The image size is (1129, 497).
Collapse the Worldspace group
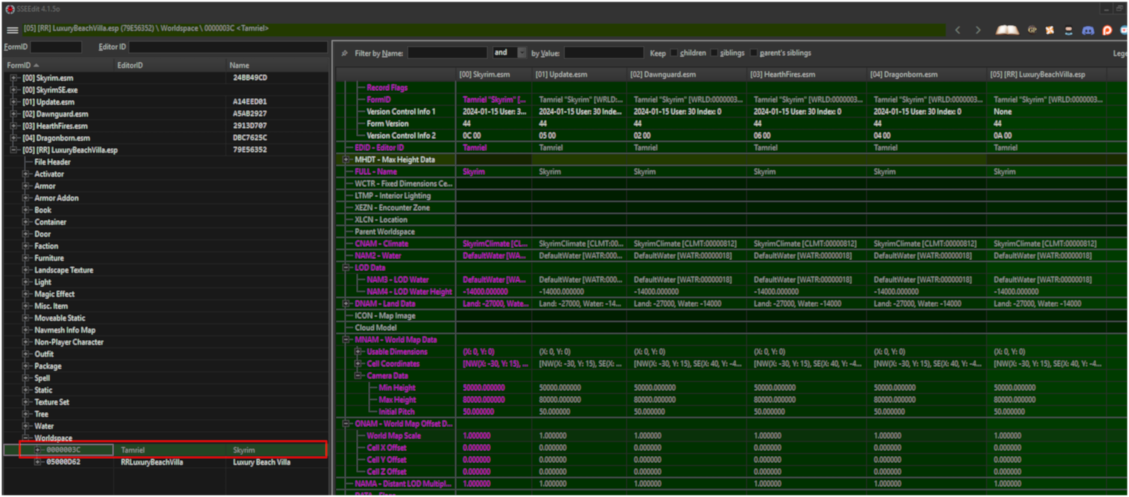coord(26,438)
